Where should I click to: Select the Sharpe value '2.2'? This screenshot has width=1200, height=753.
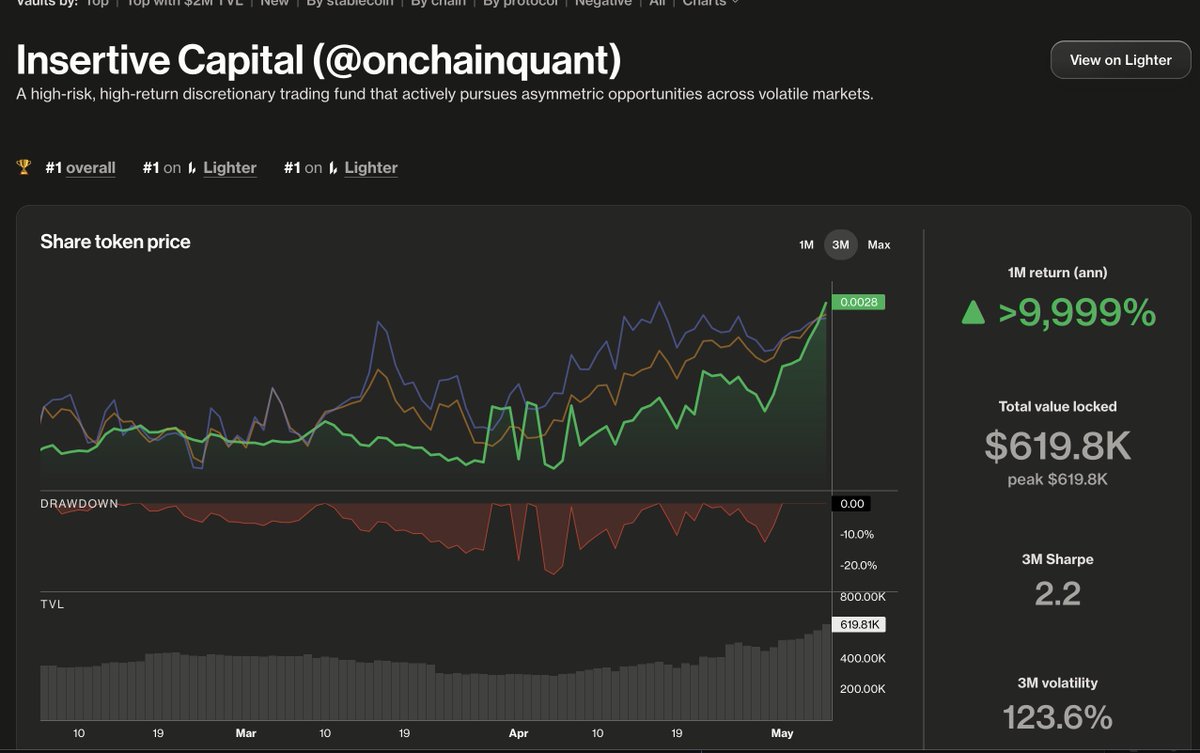(x=1057, y=594)
